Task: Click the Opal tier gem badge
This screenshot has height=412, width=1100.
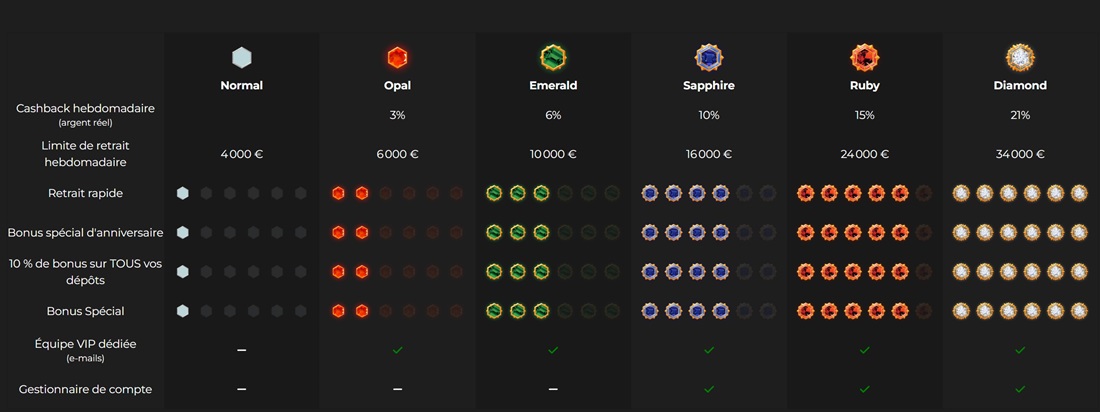Action: point(397,58)
